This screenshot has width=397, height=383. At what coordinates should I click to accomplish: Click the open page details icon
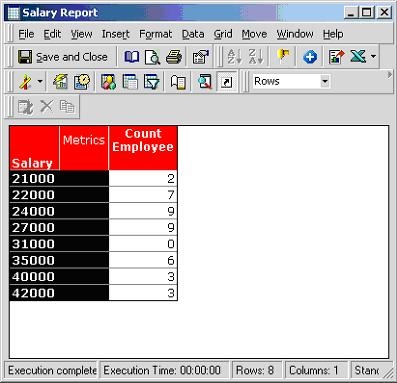click(178, 82)
